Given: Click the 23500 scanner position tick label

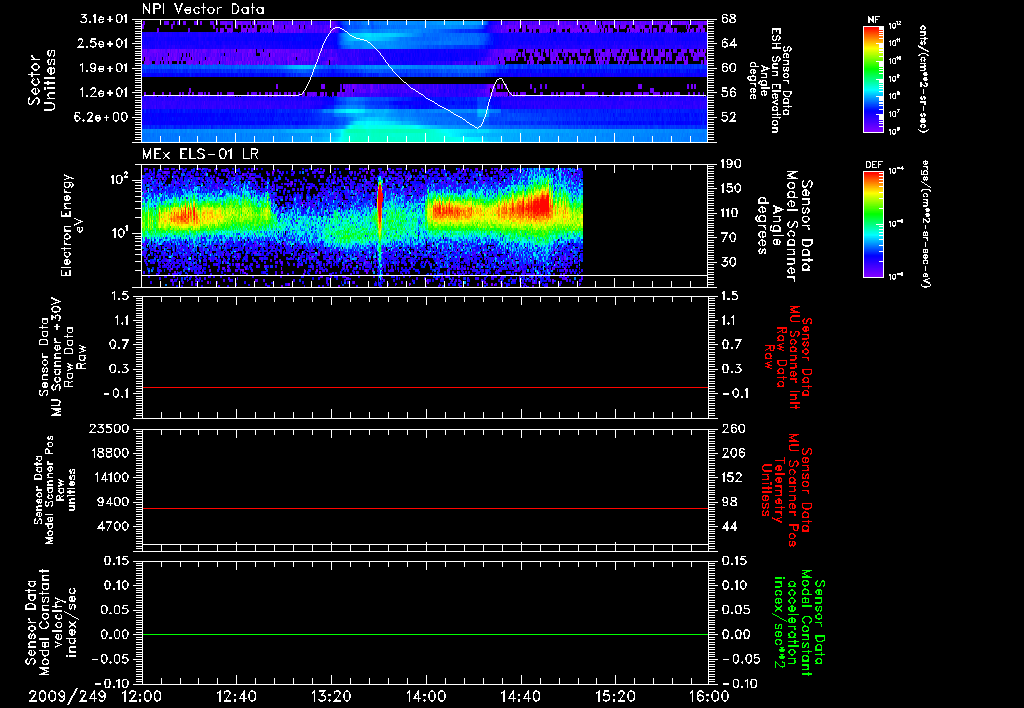Looking at the screenshot, I should point(108,429).
